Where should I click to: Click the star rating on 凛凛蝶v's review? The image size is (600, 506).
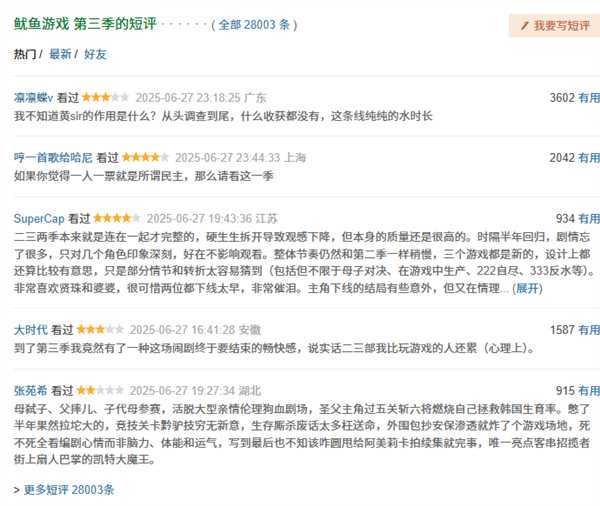pos(105,98)
